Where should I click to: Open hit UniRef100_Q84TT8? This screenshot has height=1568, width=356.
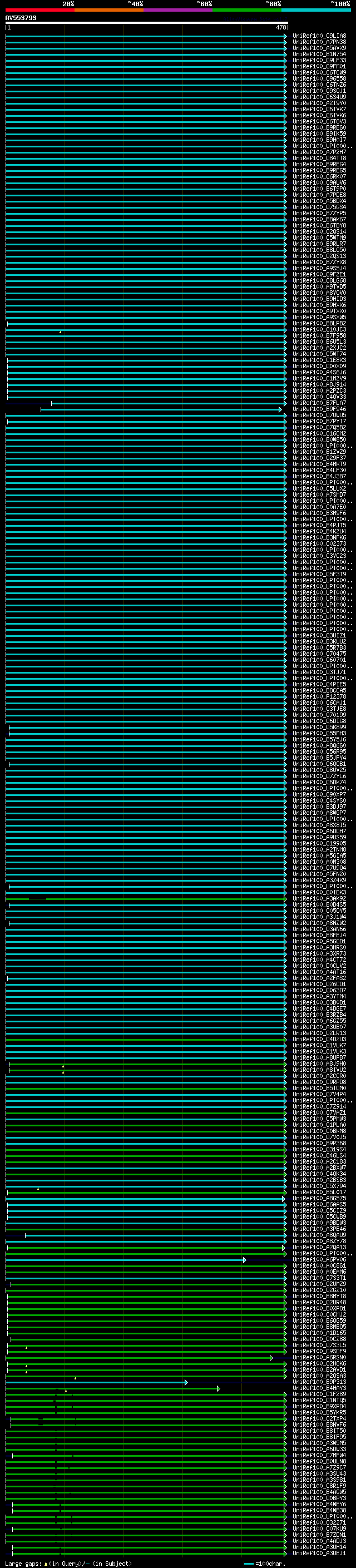(x=319, y=159)
